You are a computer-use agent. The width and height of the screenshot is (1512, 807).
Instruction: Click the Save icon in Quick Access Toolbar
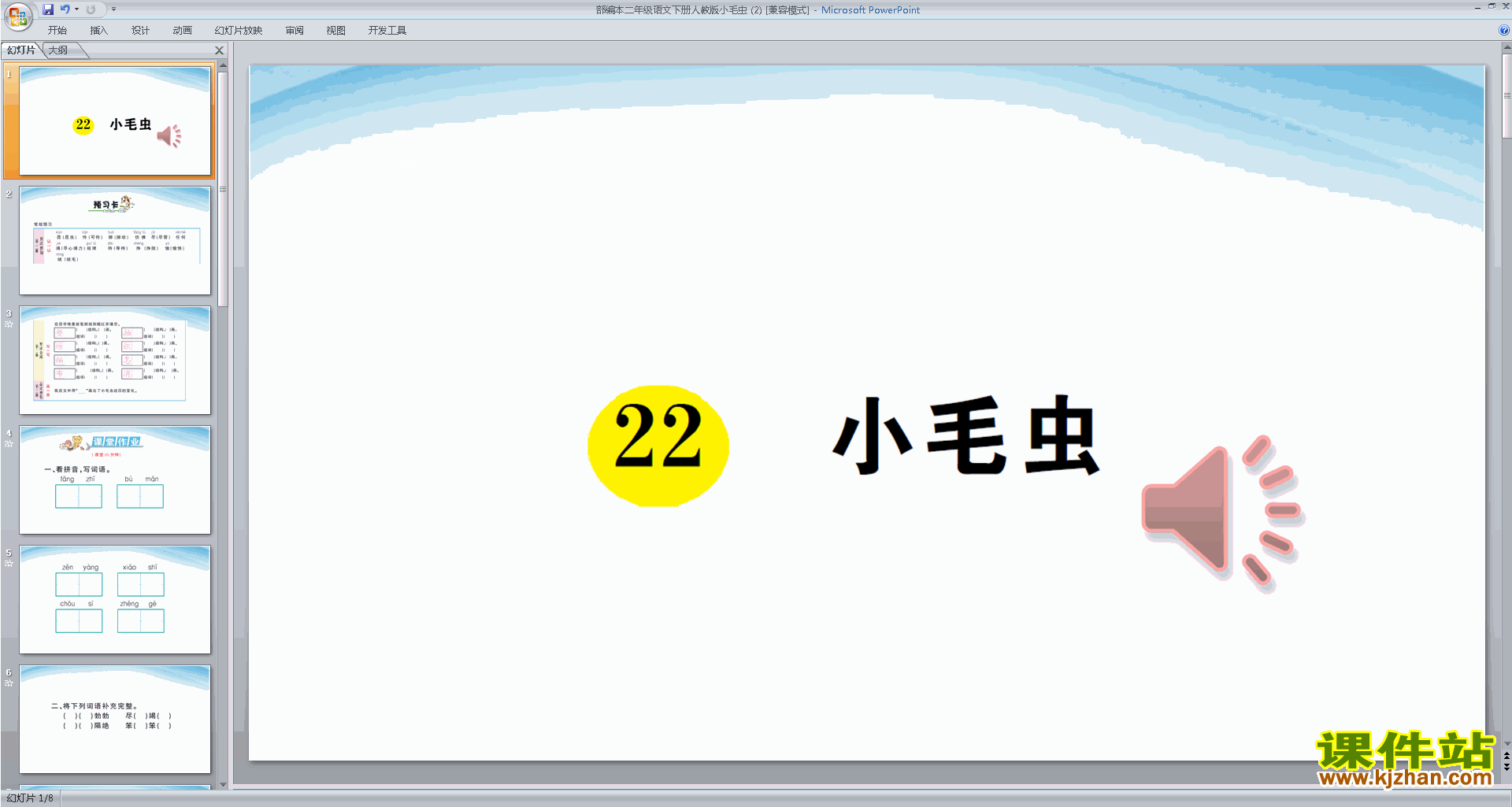[48, 9]
